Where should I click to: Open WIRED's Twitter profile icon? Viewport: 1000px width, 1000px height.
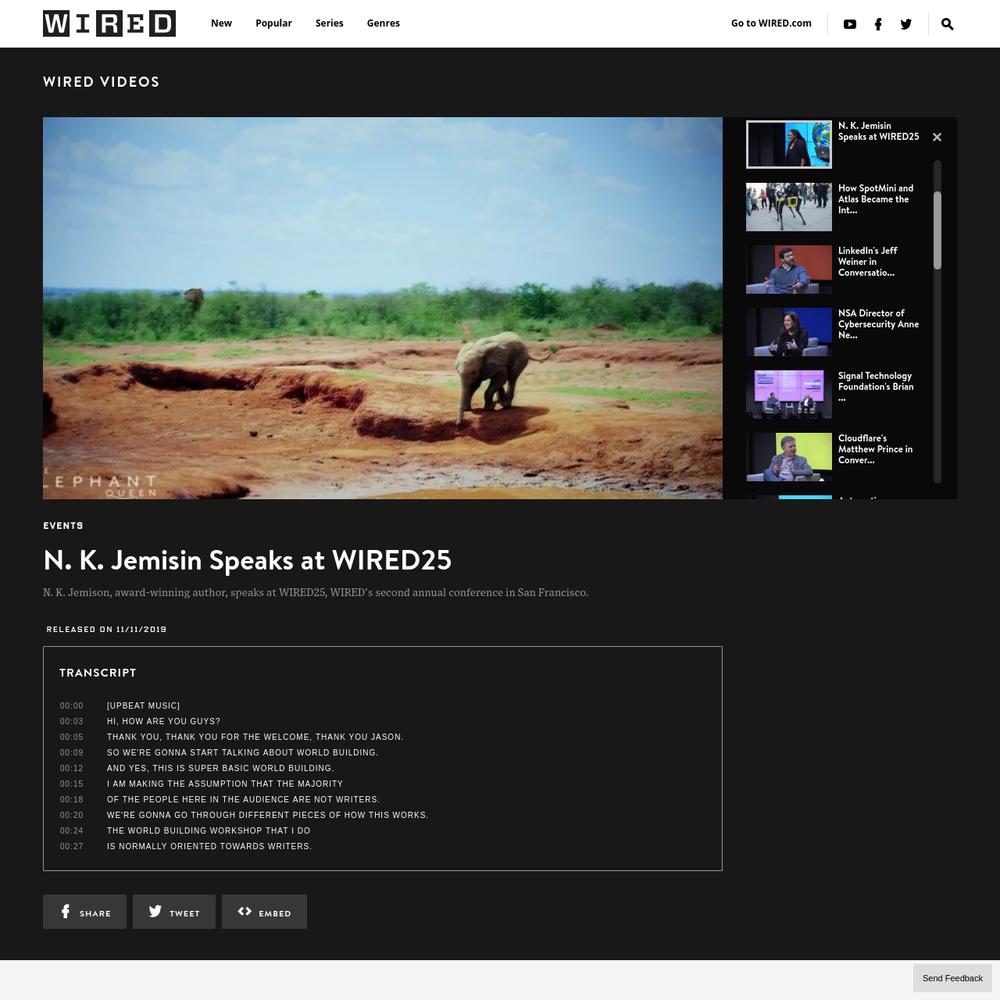coord(906,24)
